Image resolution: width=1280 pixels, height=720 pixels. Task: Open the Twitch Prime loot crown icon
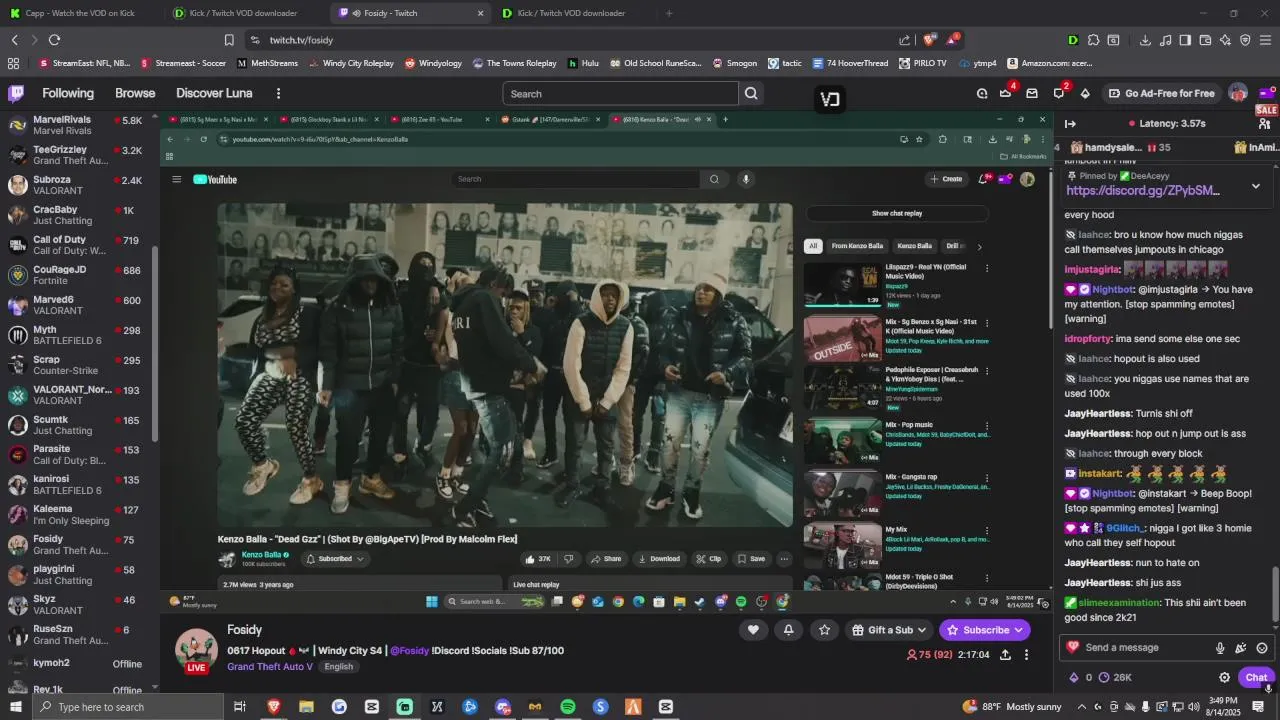1006,93
